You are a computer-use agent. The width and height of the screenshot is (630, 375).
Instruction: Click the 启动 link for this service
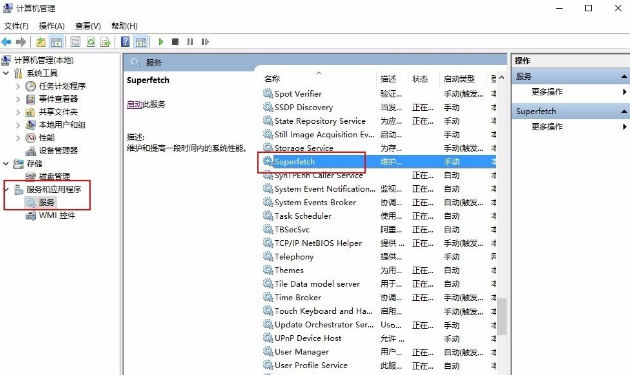coord(135,105)
